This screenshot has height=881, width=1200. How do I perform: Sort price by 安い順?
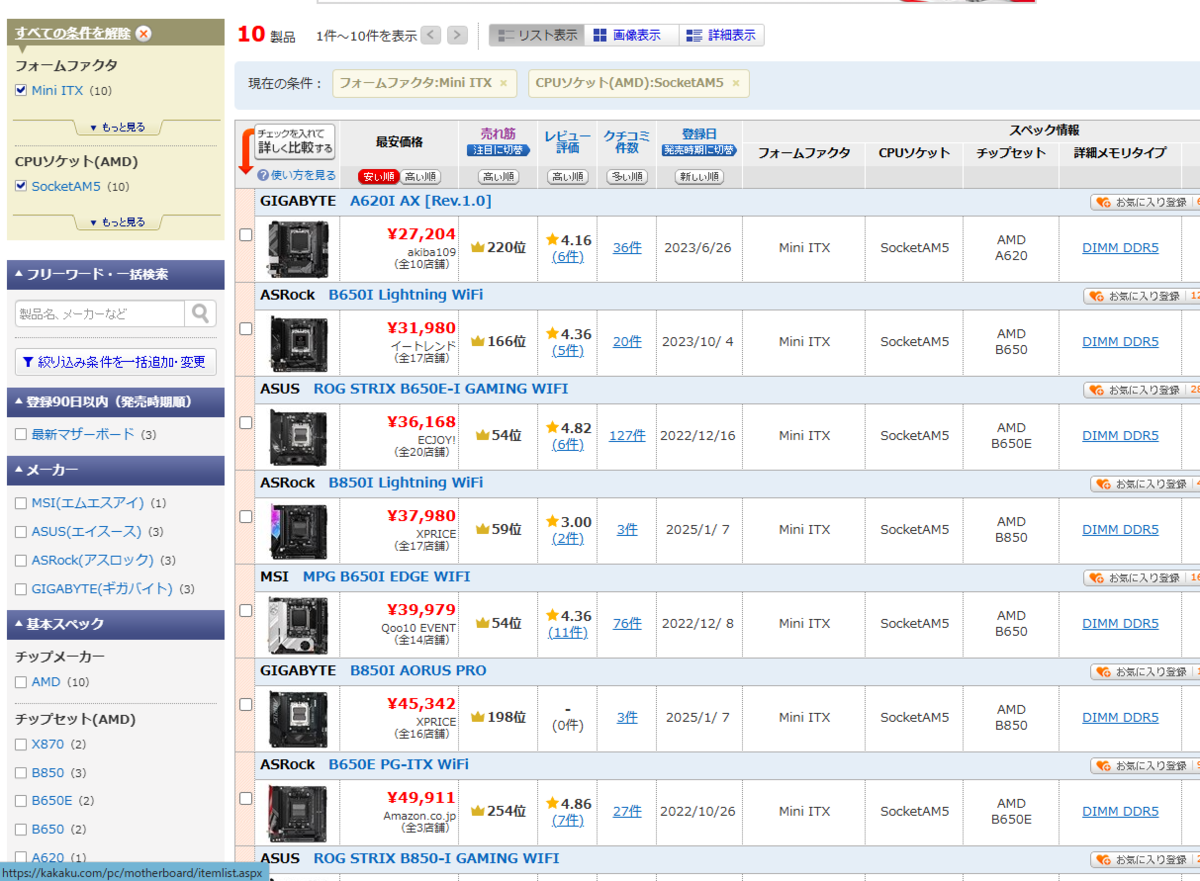pos(378,177)
